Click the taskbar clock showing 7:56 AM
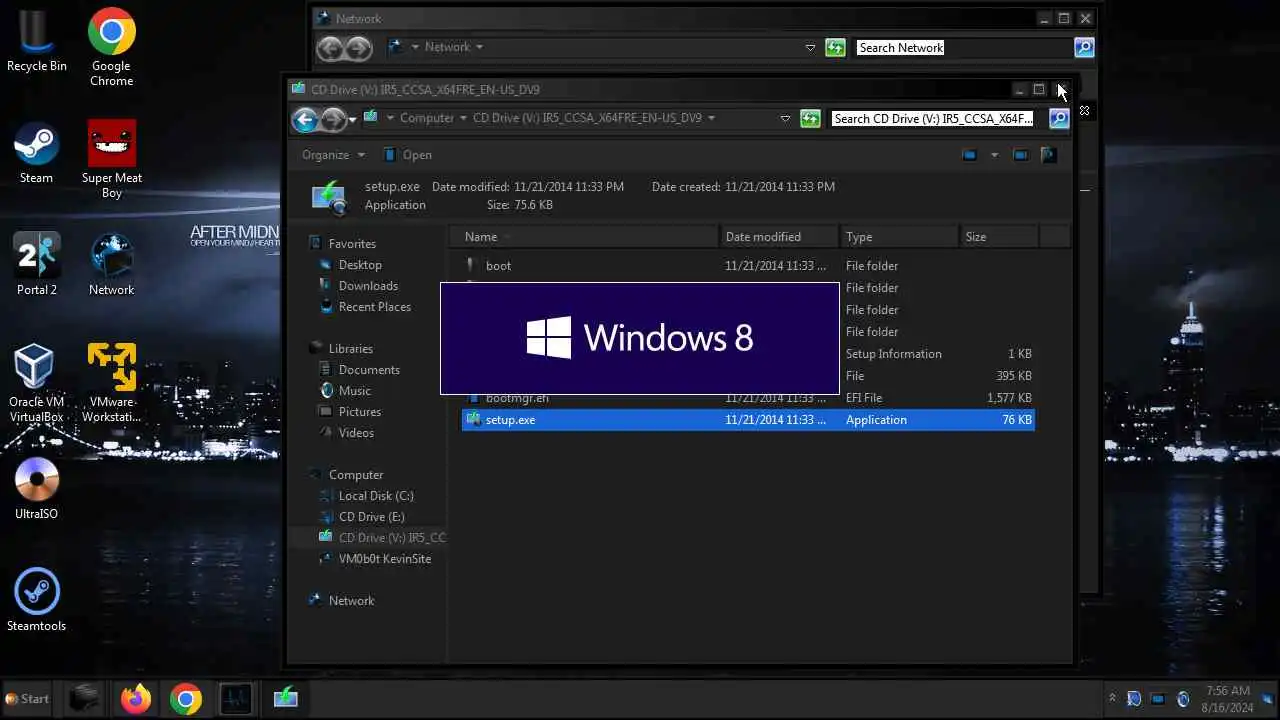The height and width of the screenshot is (720, 1280). 1227,699
